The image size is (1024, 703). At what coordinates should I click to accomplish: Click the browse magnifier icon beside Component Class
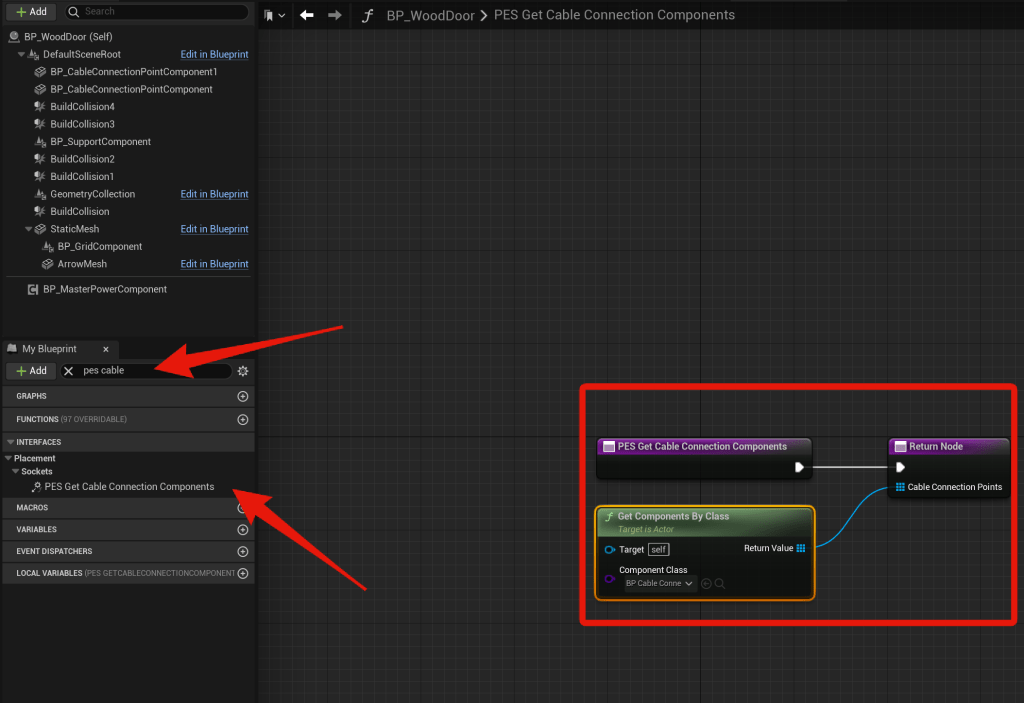(720, 583)
